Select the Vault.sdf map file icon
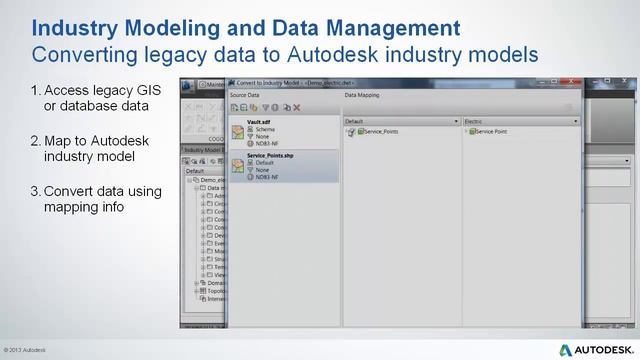Viewport: 640px width, 360px height. 238,132
